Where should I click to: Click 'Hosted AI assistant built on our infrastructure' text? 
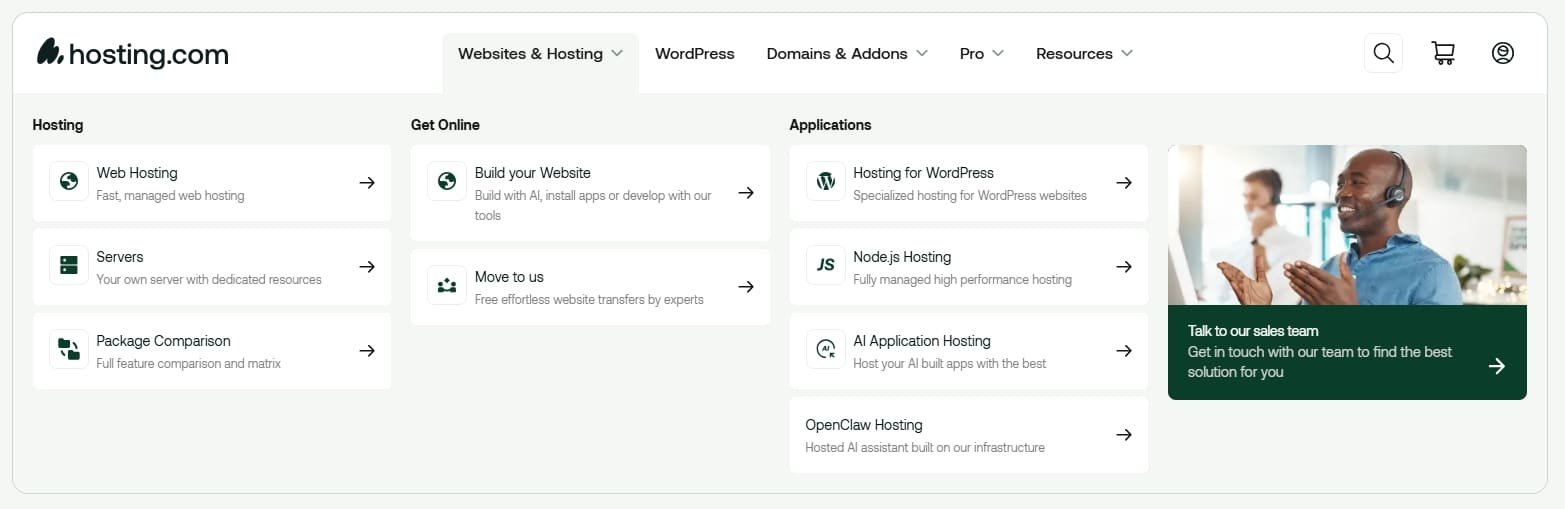pos(925,448)
